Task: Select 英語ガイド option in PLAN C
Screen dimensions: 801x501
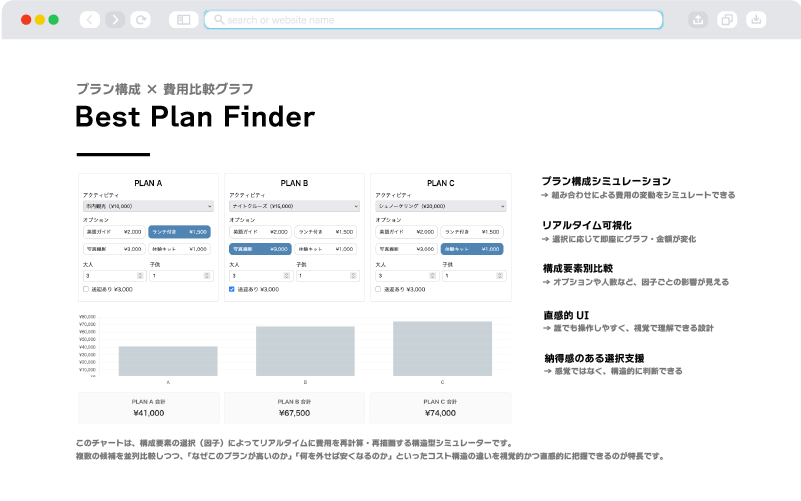Action: [406, 231]
